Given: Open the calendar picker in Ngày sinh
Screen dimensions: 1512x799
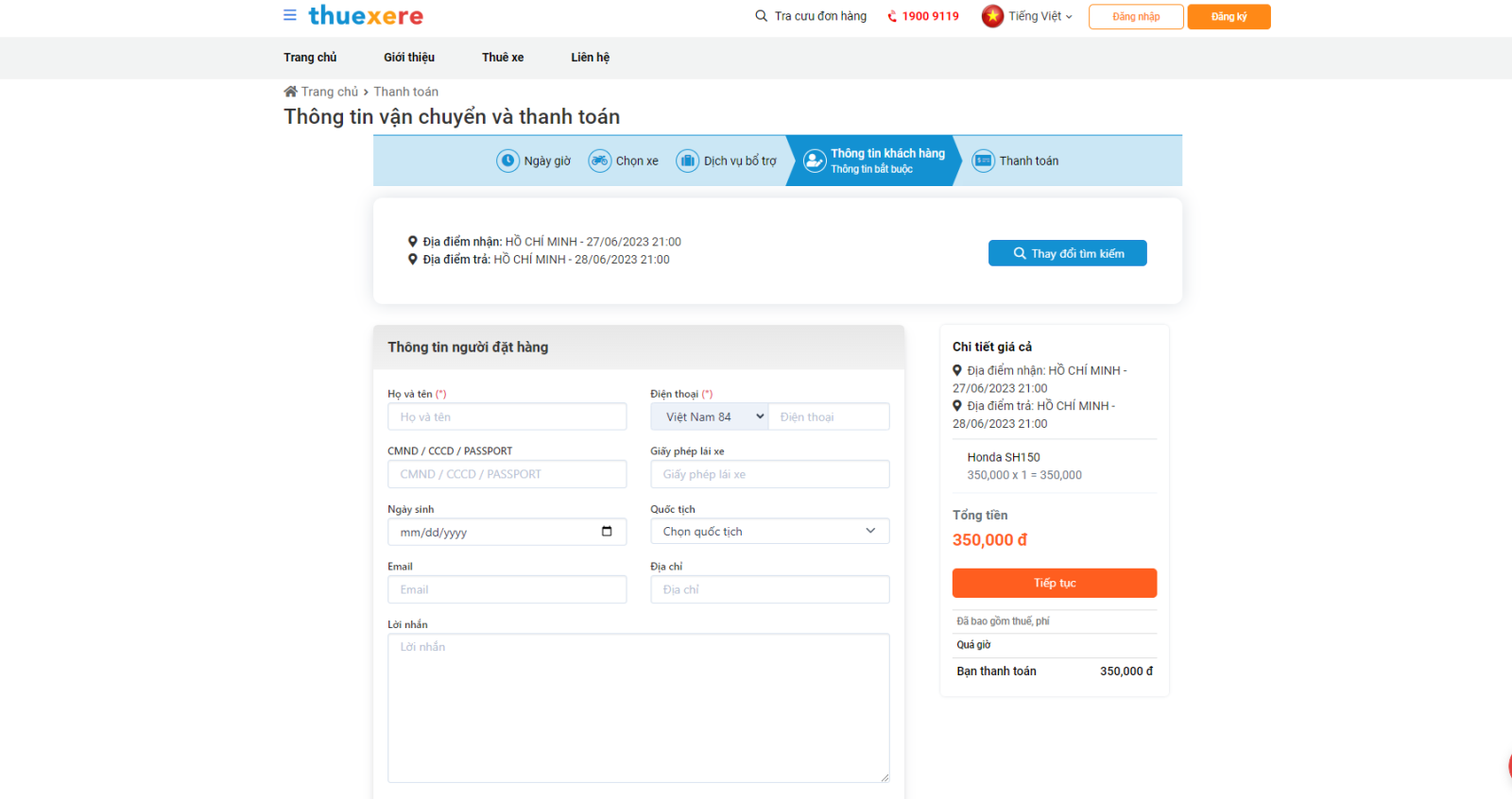Looking at the screenshot, I should (607, 532).
